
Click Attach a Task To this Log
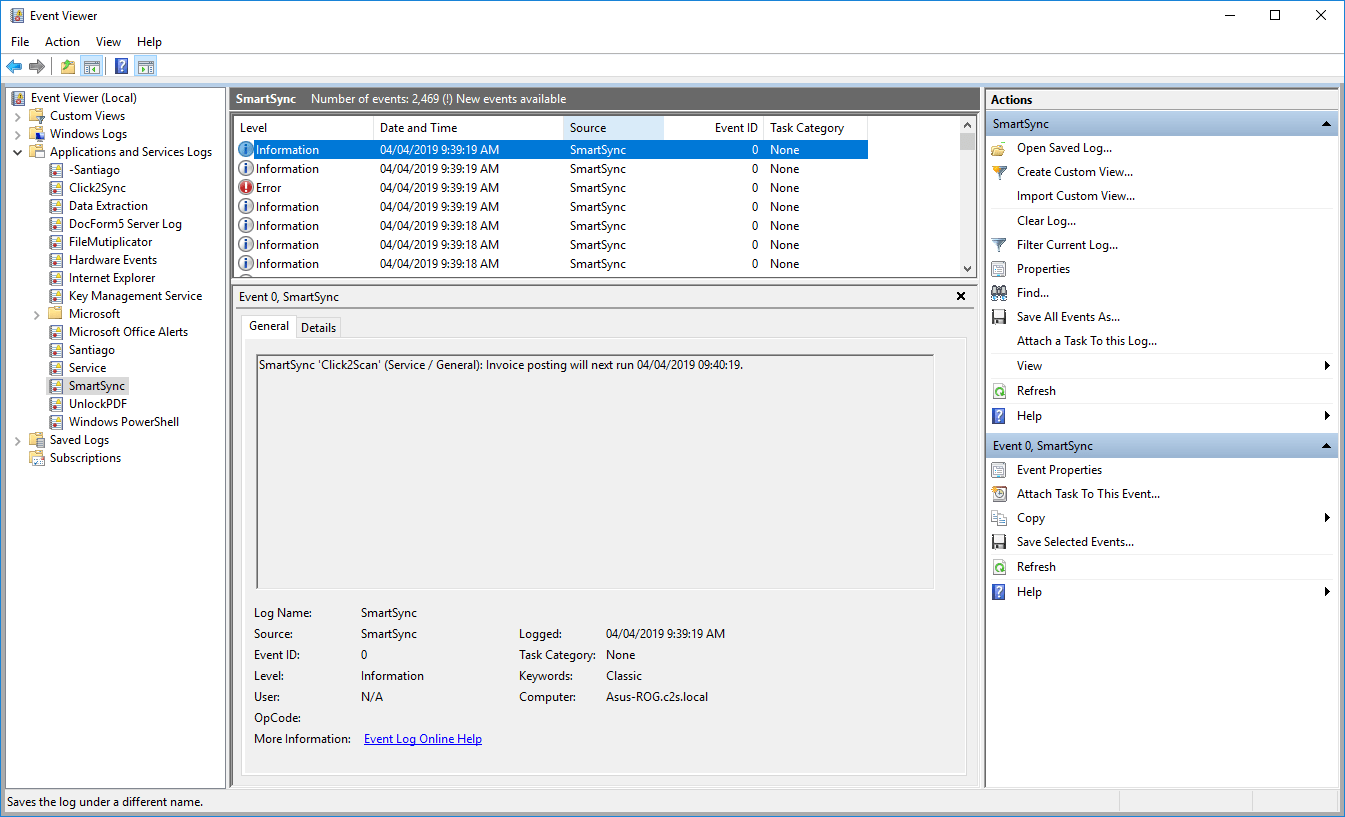[1087, 341]
